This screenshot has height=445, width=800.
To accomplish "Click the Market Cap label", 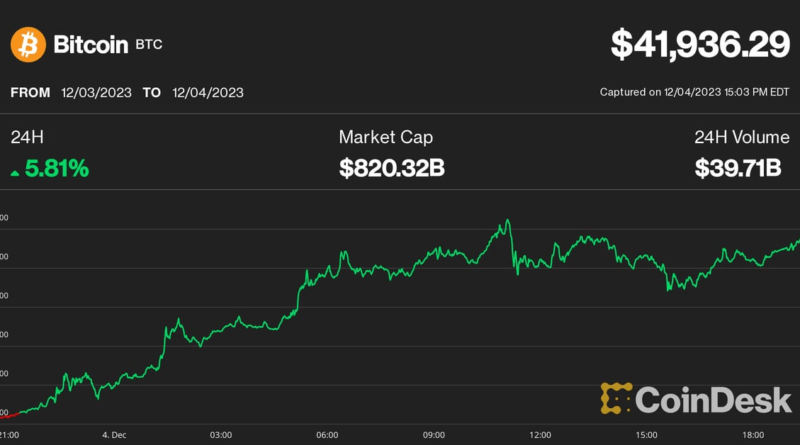I will point(385,137).
